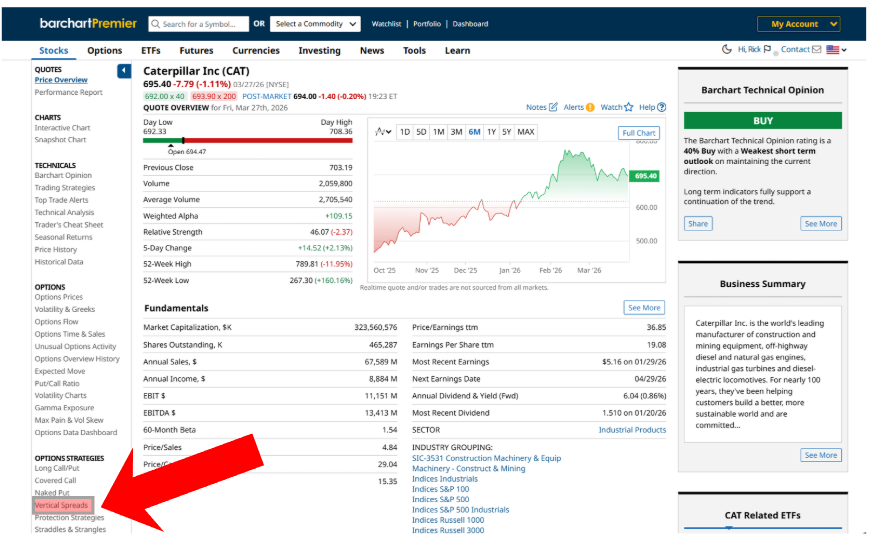Expand the My Account menu
The image size is (870, 549).
point(798,24)
